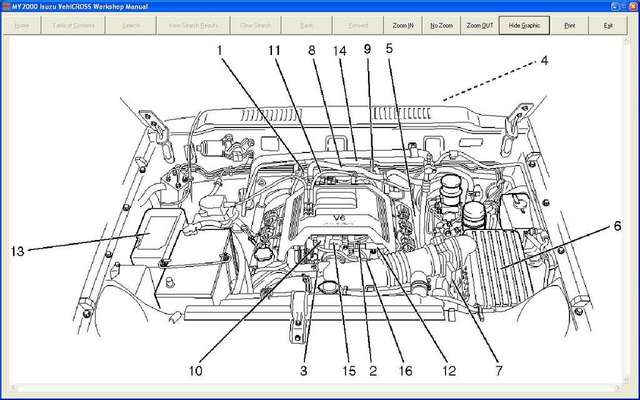The image size is (640, 400).
Task: Navigate with the Forward button
Action: point(358,25)
